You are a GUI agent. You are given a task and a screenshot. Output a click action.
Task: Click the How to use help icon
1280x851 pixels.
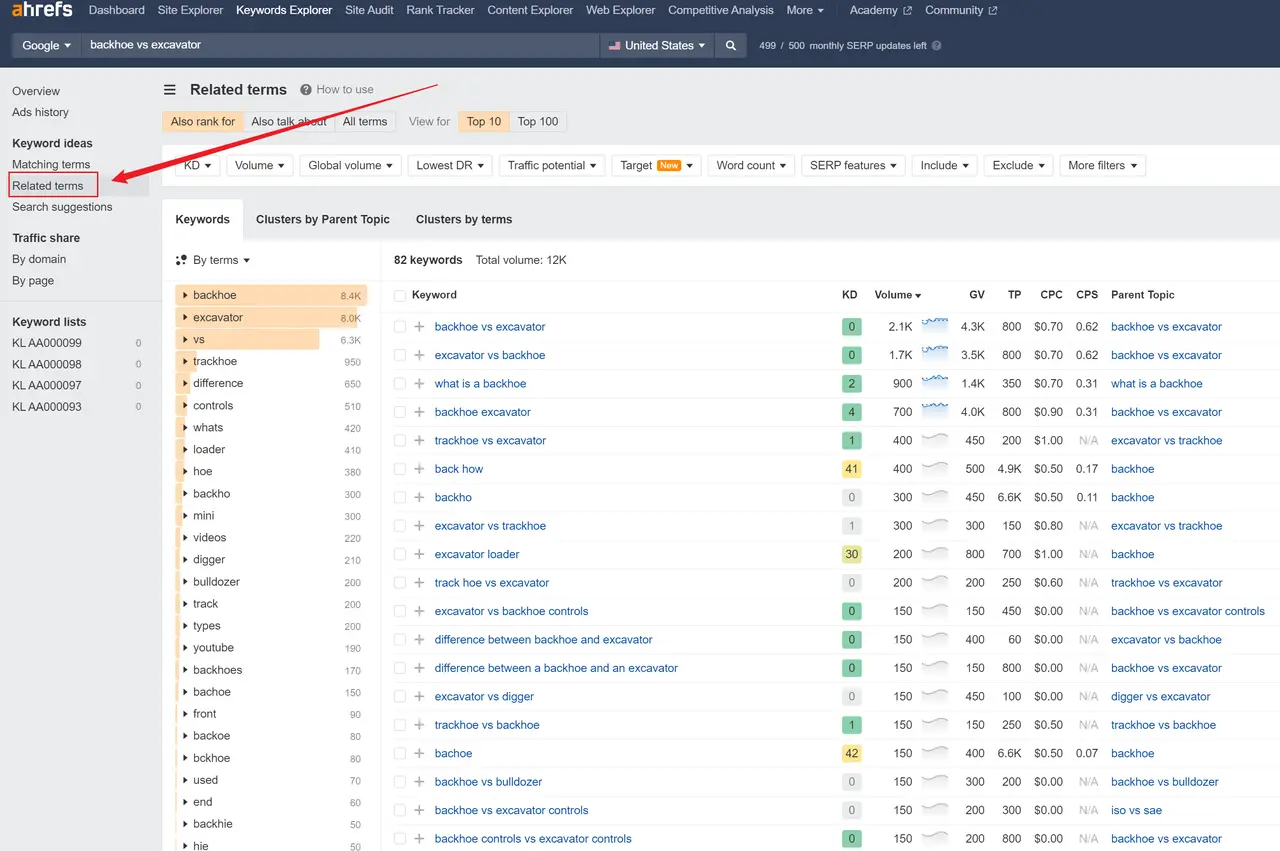(x=306, y=90)
